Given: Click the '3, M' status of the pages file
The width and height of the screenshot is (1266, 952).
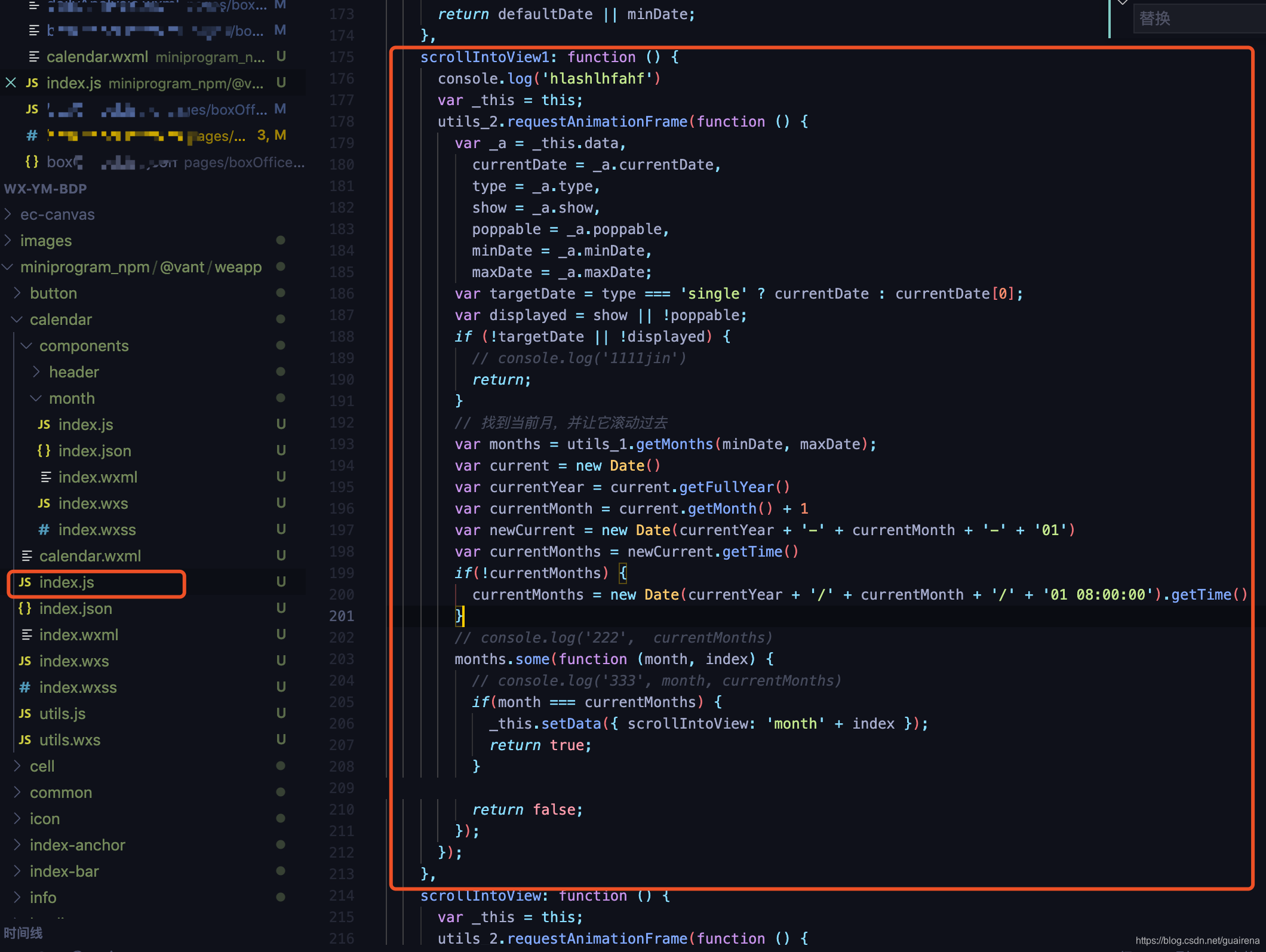Looking at the screenshot, I should [x=272, y=135].
